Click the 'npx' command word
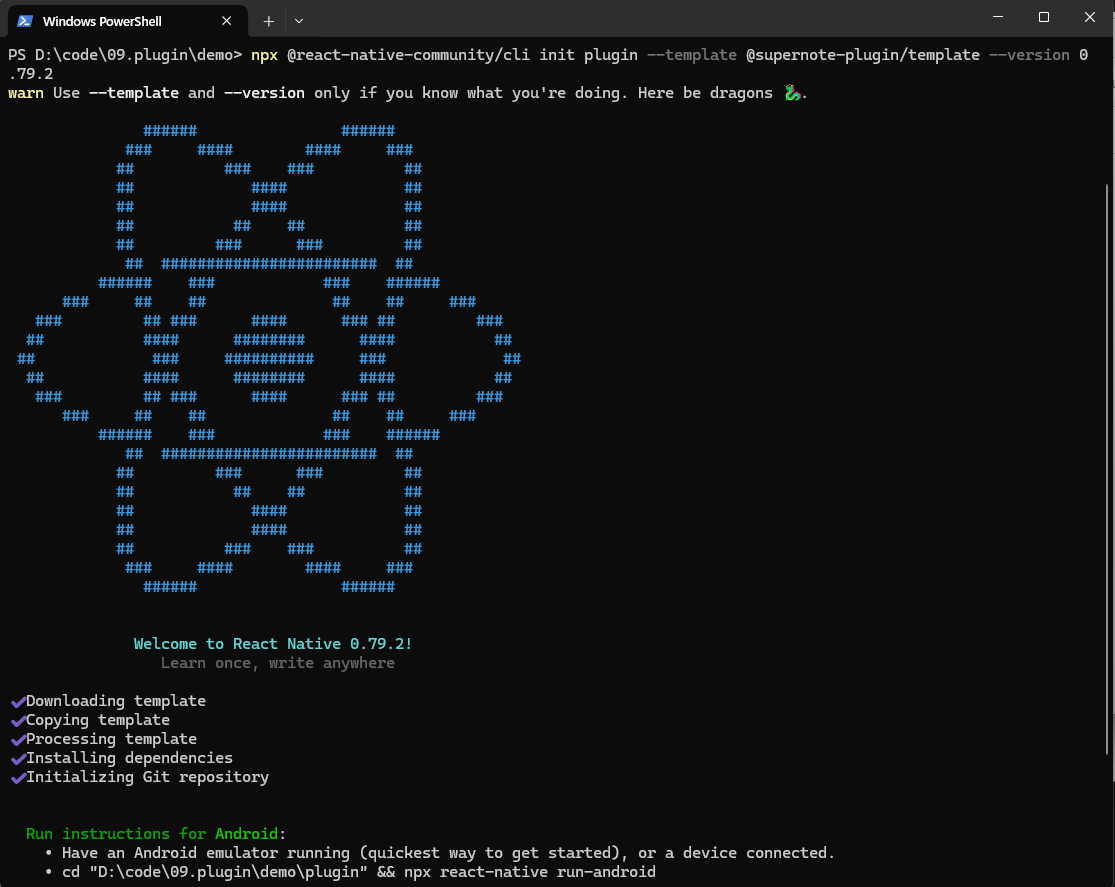This screenshot has width=1115, height=887. point(264,55)
